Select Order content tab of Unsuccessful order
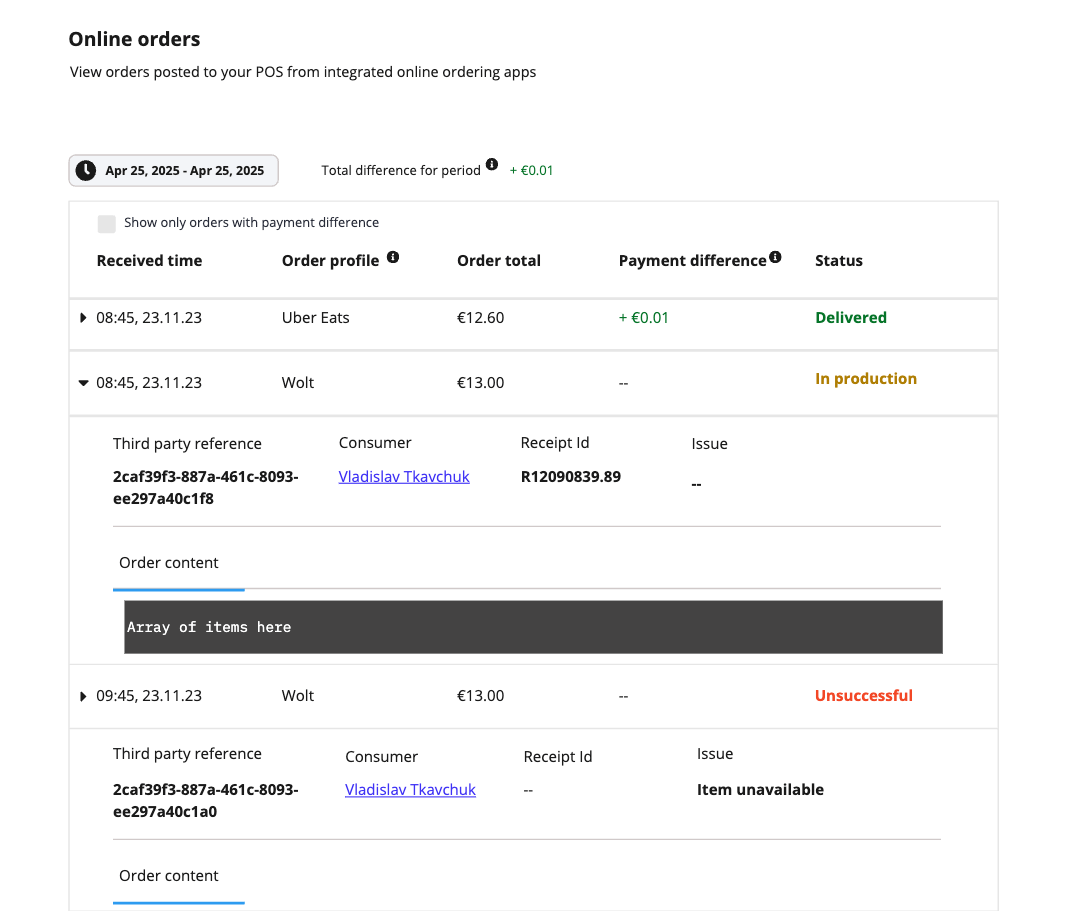1080x911 pixels. coord(169,875)
